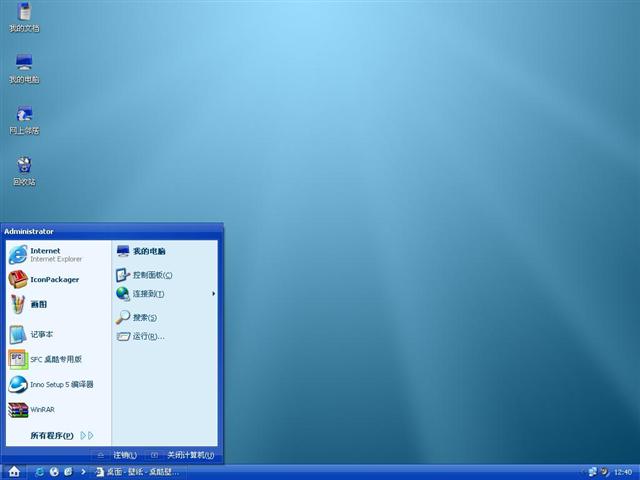Expand the 连接到(T) submenu

click(x=164, y=294)
